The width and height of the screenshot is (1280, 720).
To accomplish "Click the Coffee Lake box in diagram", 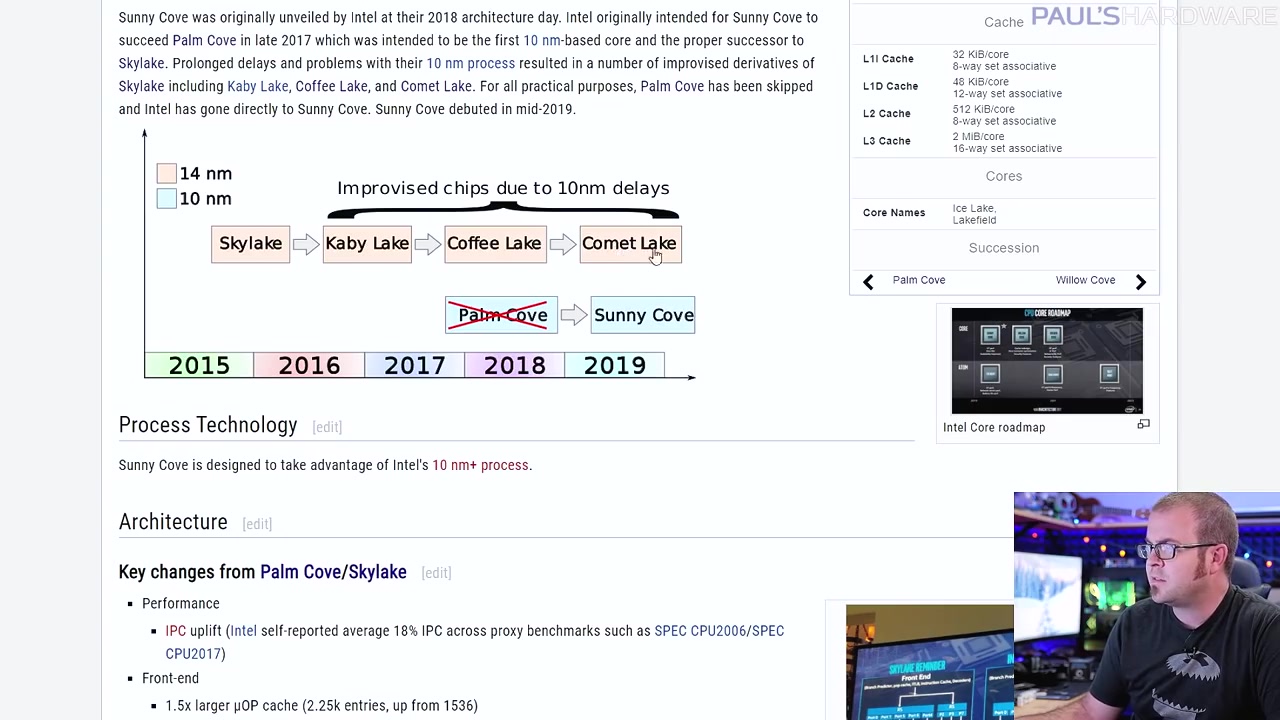I will [495, 244].
